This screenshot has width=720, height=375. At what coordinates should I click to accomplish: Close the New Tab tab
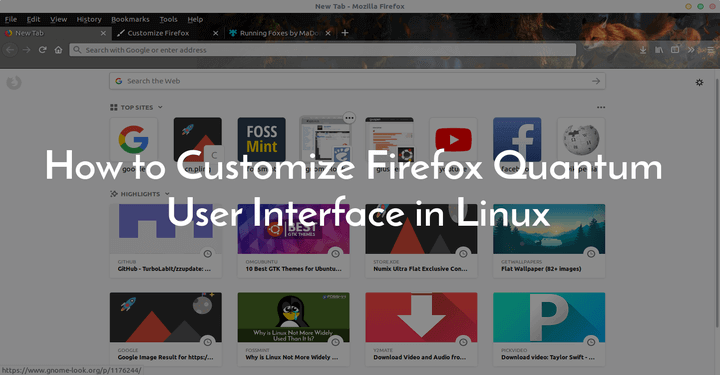103,33
